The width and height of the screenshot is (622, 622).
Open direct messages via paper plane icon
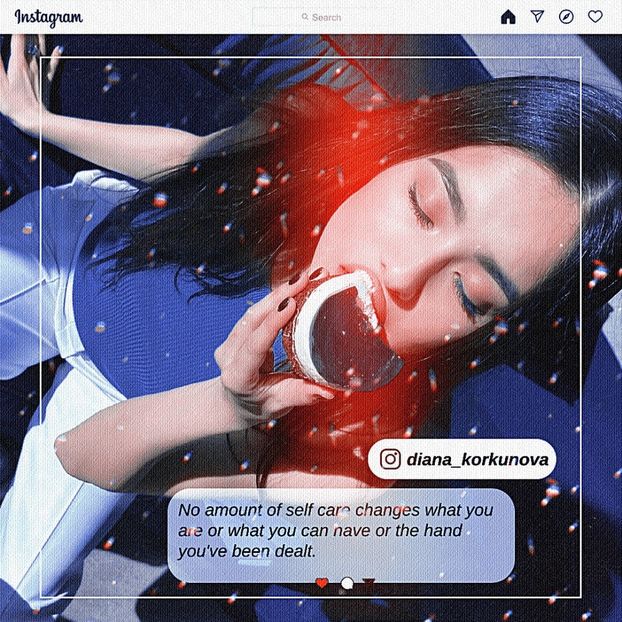[537, 17]
